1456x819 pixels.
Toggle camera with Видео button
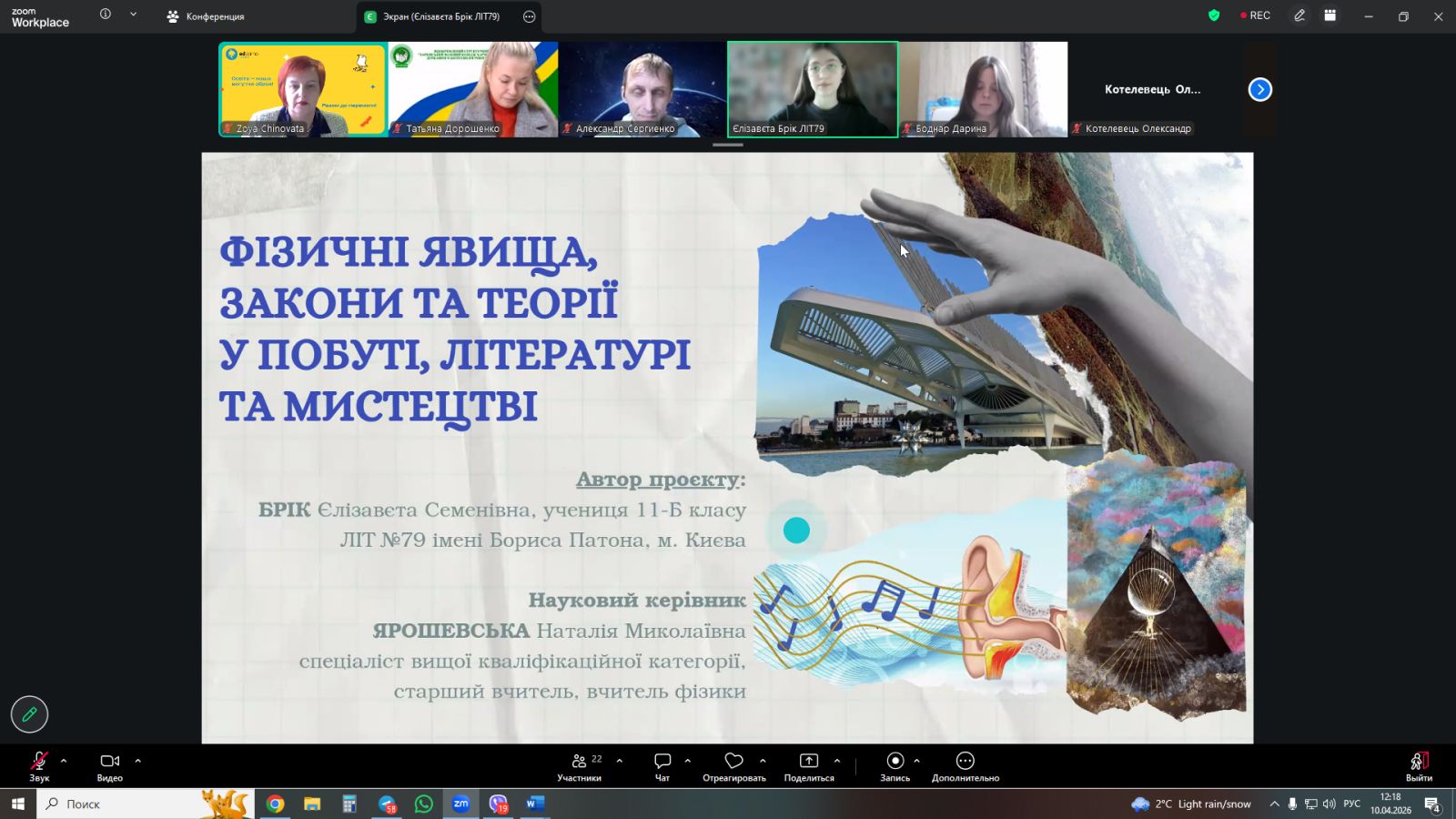point(109,763)
